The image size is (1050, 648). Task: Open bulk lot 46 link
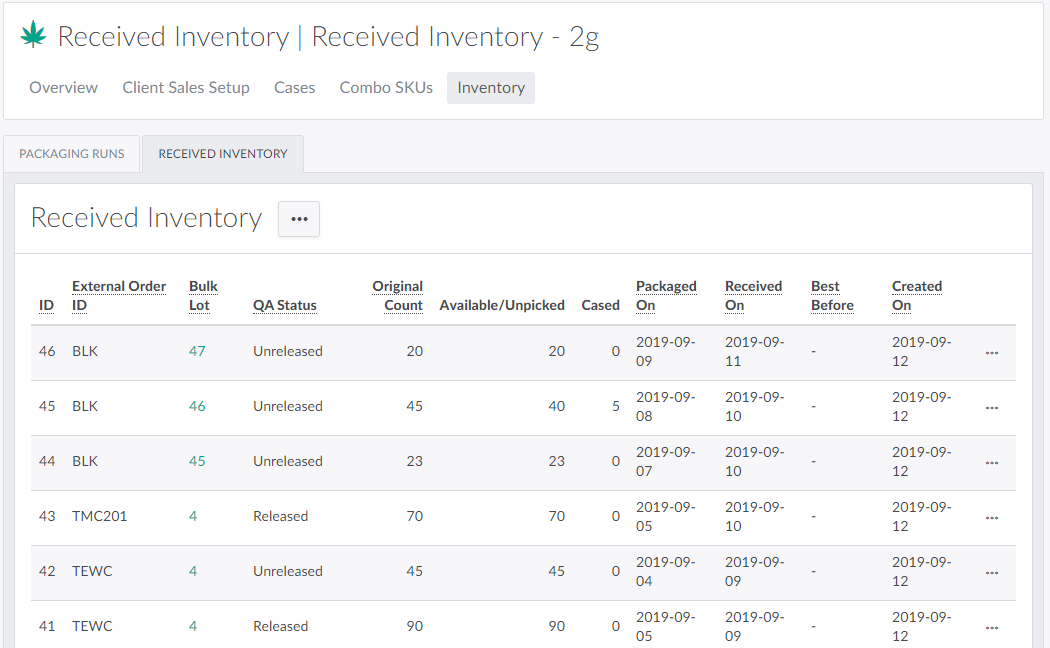(197, 407)
